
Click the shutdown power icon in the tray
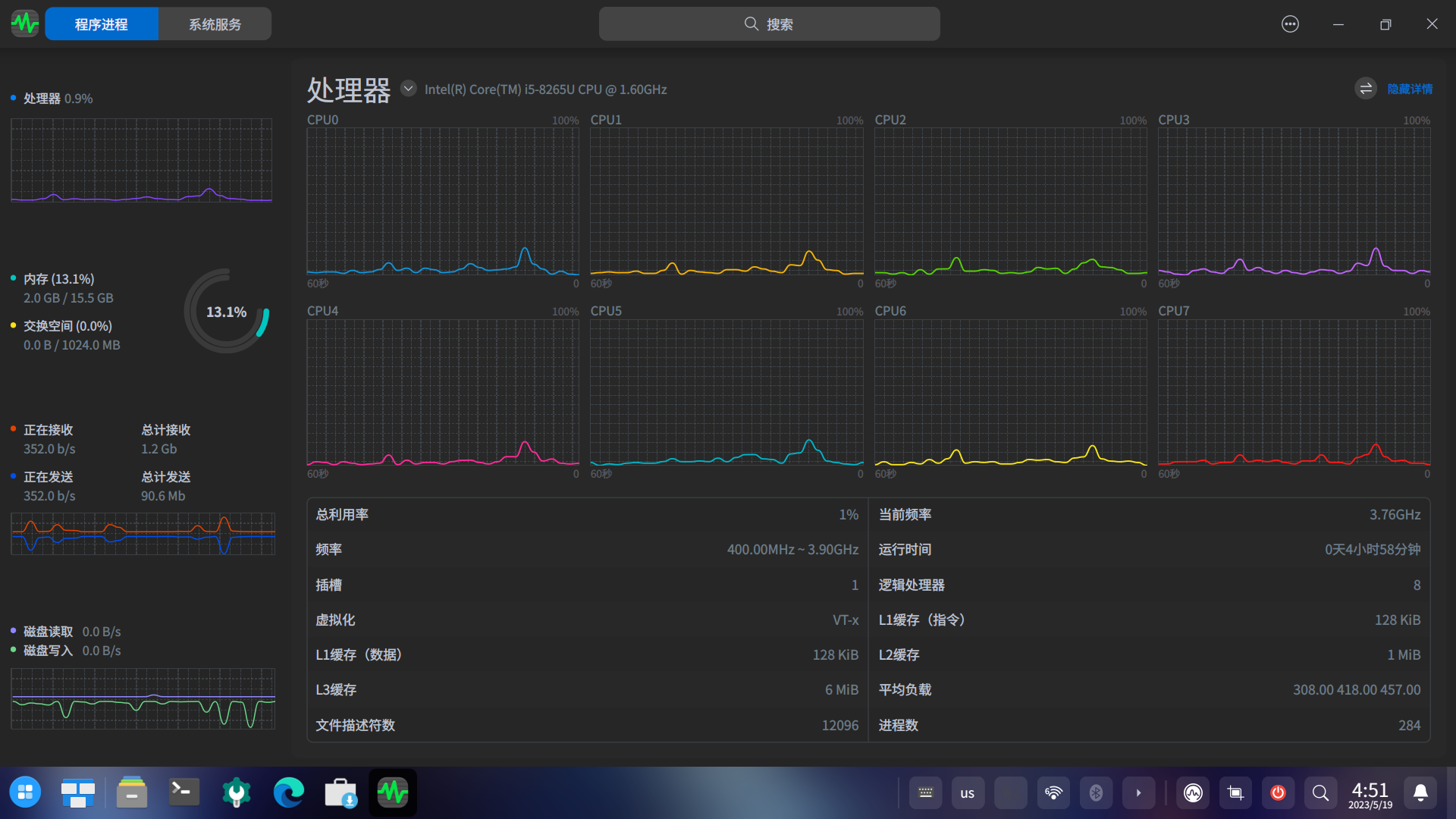tap(1278, 793)
